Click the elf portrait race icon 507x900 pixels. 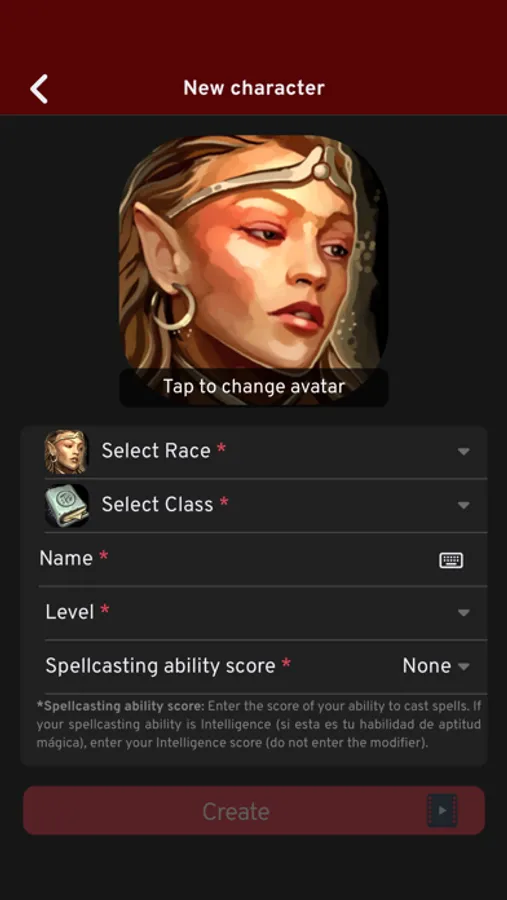67,452
